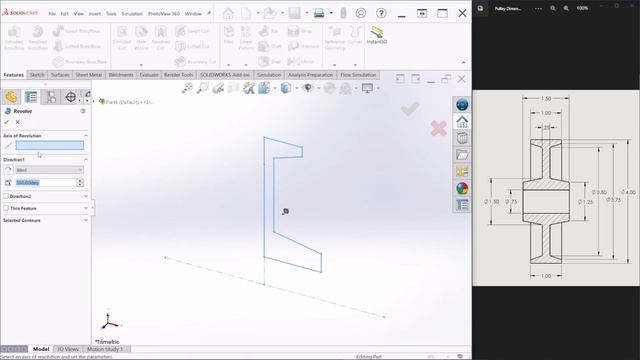Open the image viewer three-dots menu
640x360 pixels.
click(538, 8)
